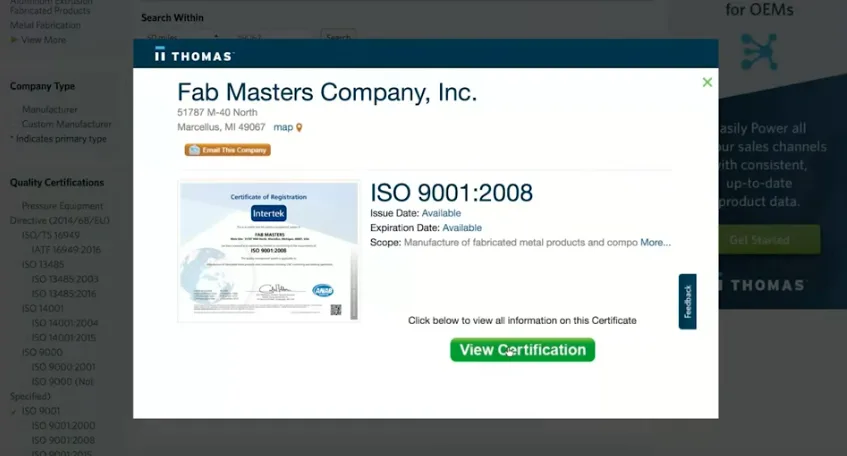
Task: Close the certificate modal with the green X
Action: (x=707, y=82)
